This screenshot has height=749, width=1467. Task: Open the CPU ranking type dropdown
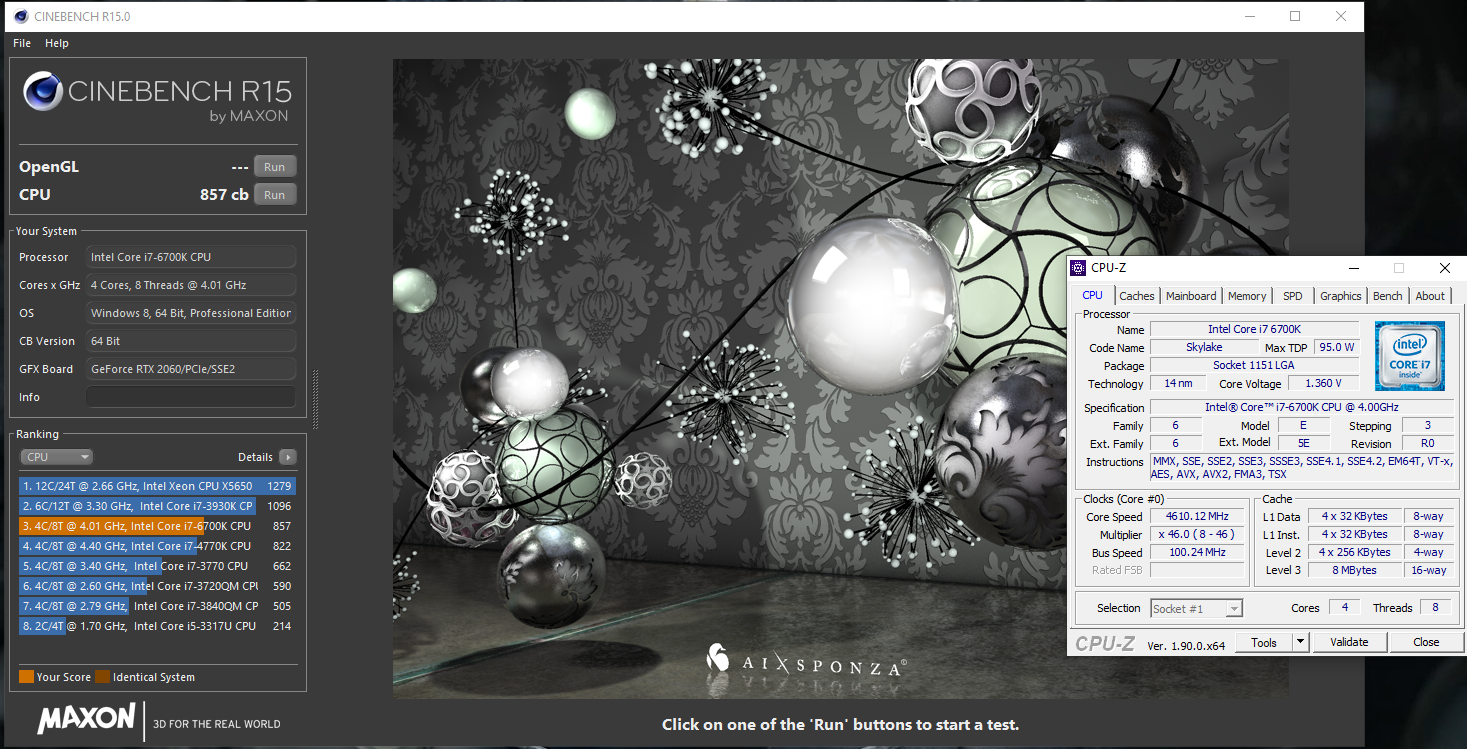point(56,457)
